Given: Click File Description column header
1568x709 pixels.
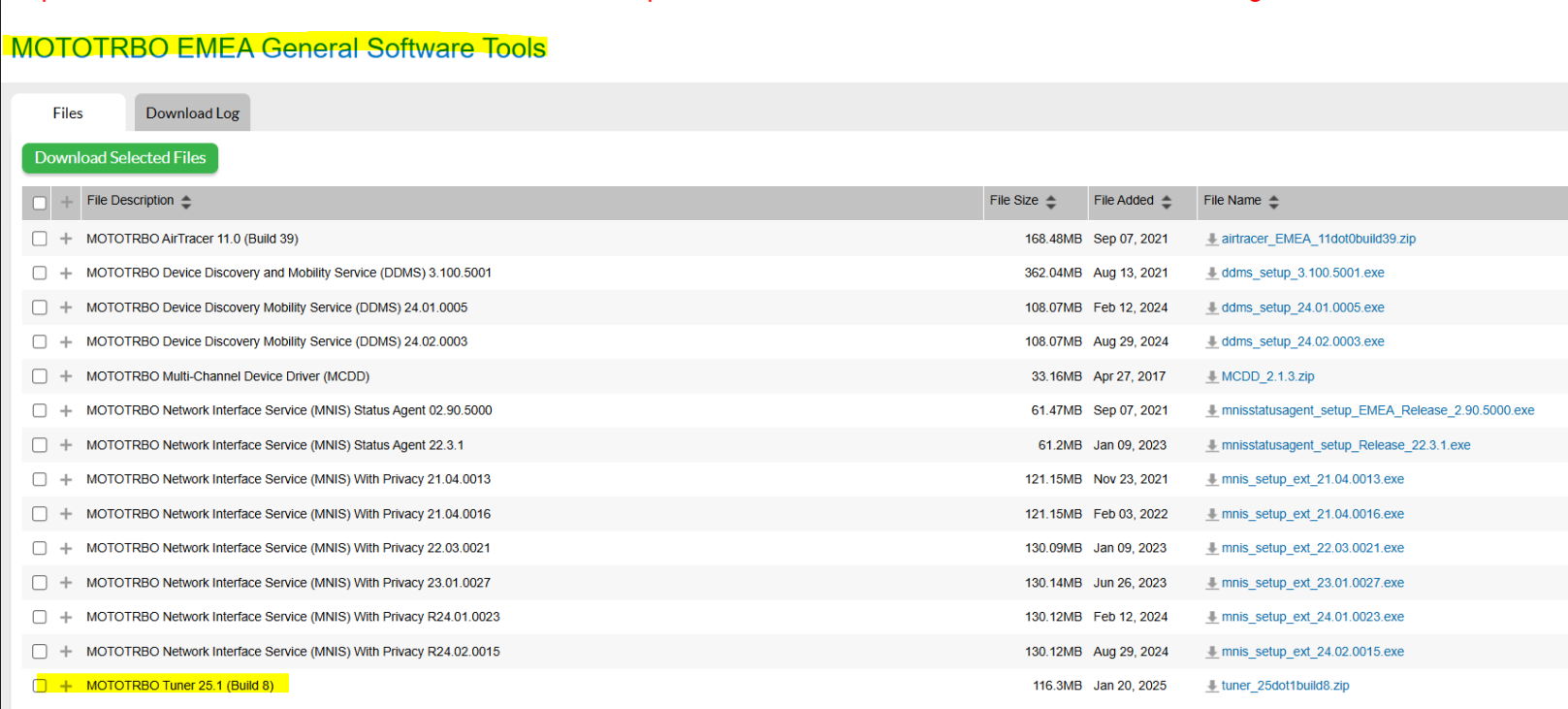Looking at the screenshot, I should point(130,201).
